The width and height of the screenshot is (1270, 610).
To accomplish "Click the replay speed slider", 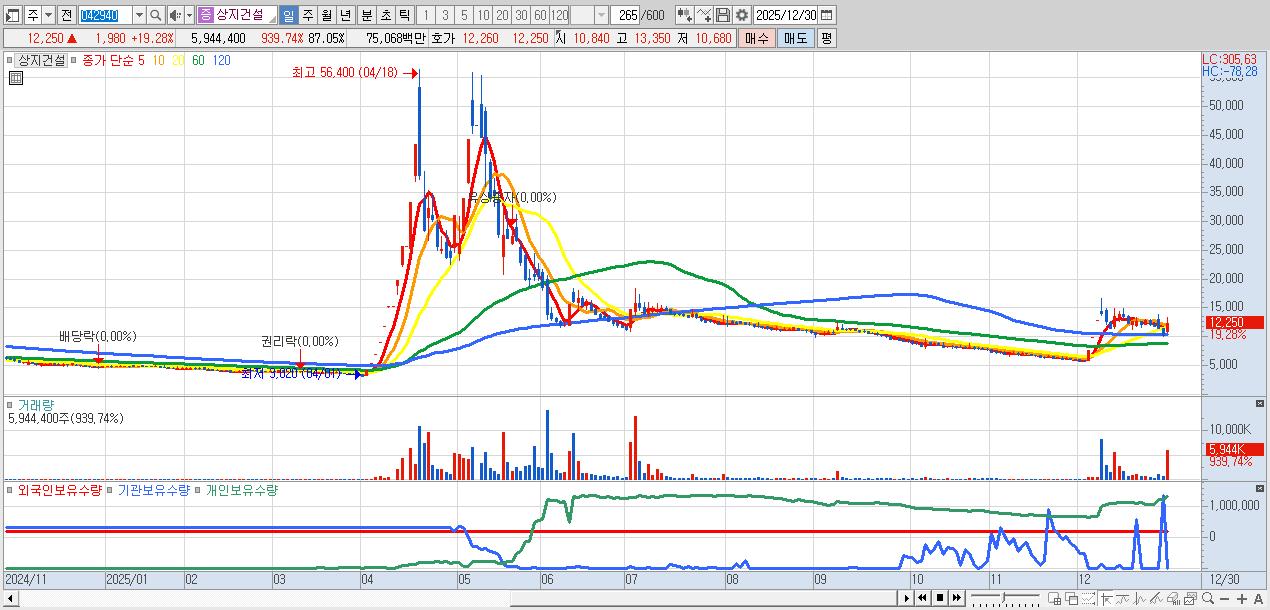I will tap(1005, 598).
